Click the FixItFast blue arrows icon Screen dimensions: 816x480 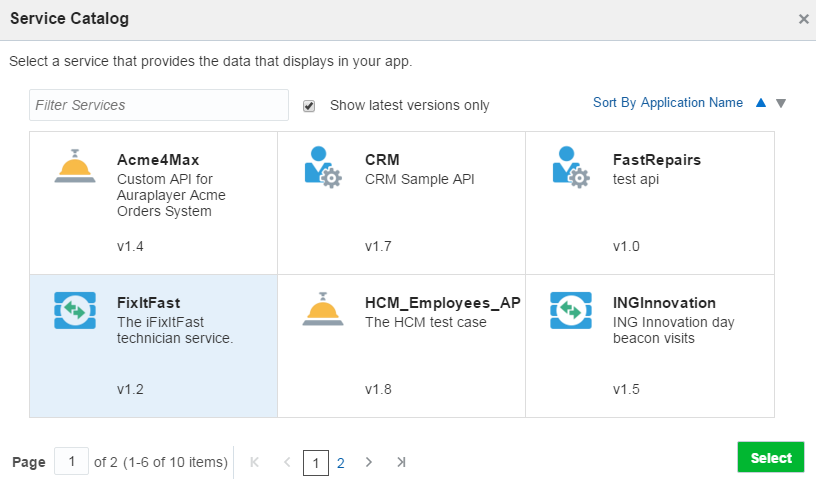74,310
